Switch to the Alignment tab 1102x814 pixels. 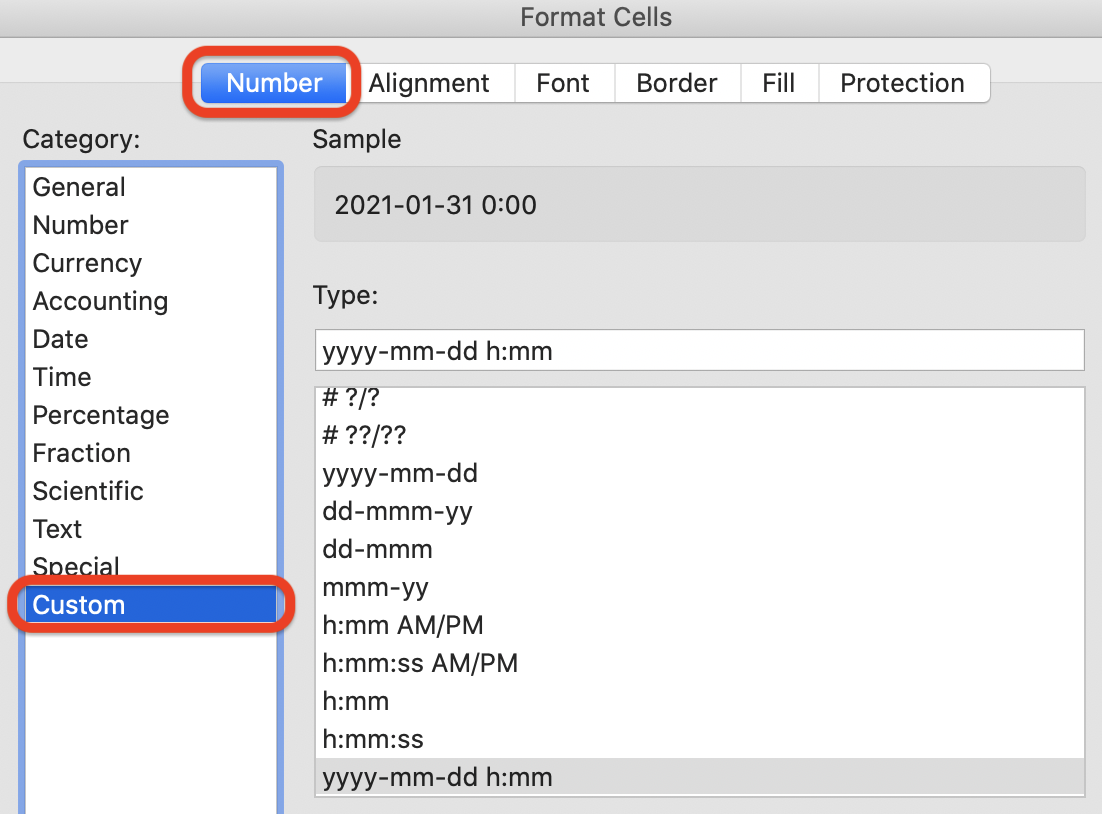click(429, 83)
